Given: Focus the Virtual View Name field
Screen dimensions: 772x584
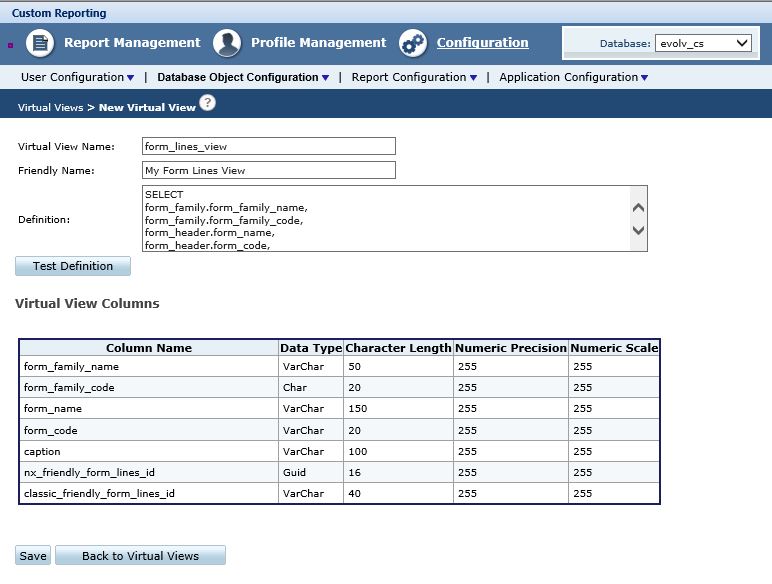Looking at the screenshot, I should point(269,146).
